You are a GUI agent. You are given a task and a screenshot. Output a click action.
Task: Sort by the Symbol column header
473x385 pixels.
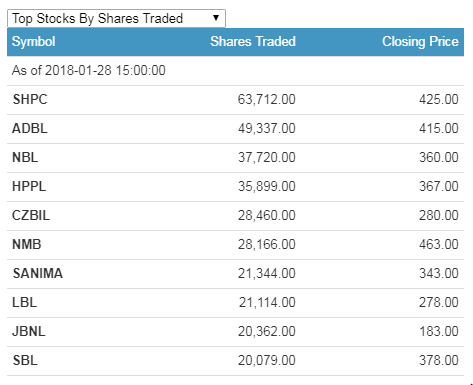[34, 42]
